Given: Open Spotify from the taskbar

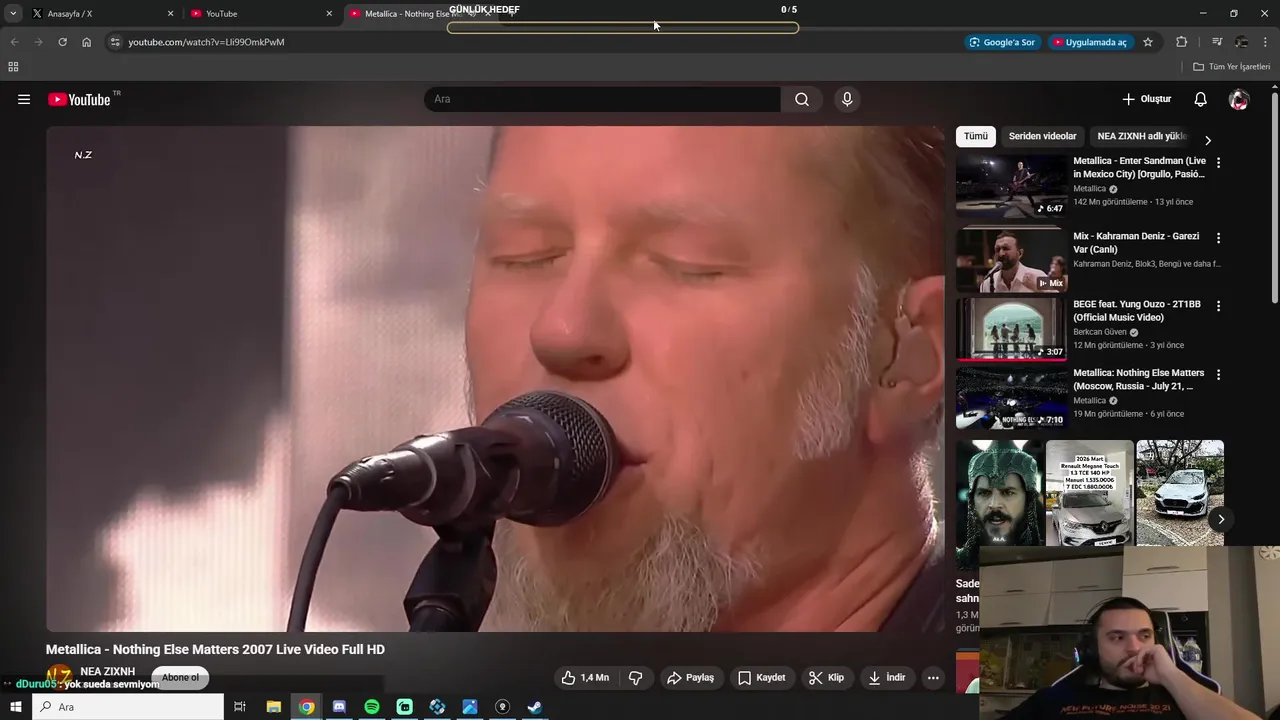Looking at the screenshot, I should (372, 707).
